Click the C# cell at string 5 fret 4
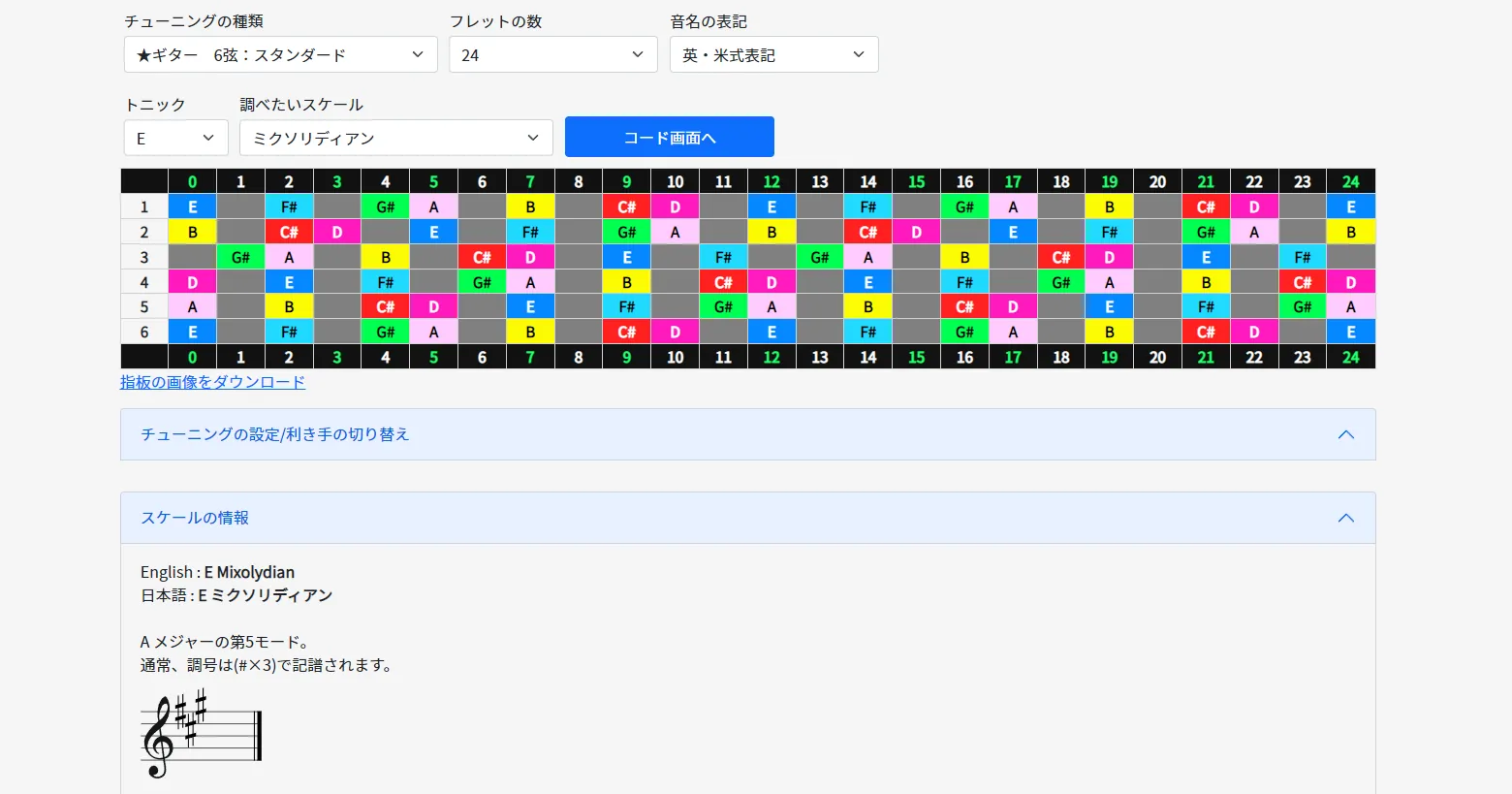Screen dimensions: 1512x794 click(385, 306)
